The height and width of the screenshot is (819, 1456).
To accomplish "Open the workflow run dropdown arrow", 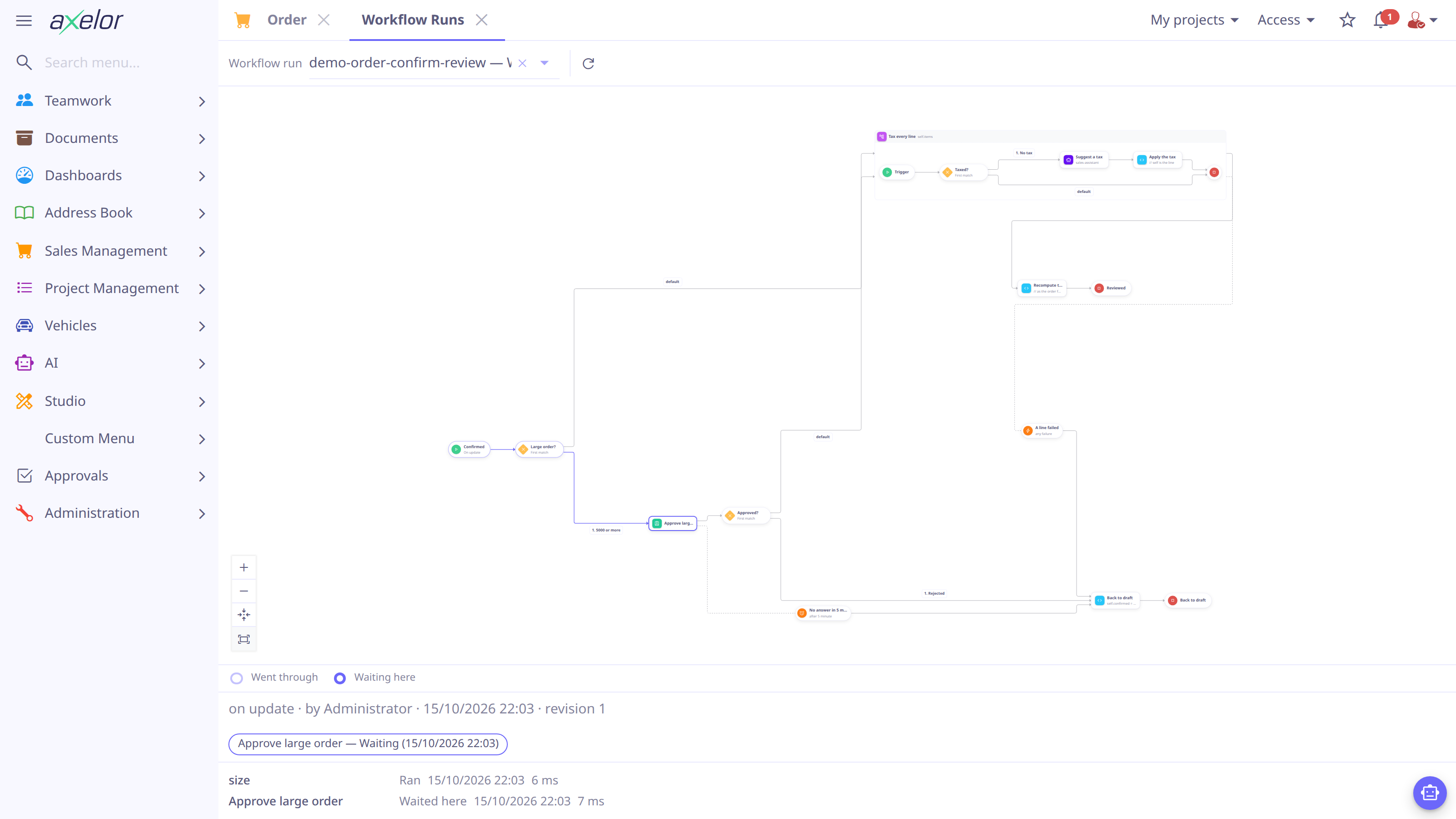I will tap(544, 63).
